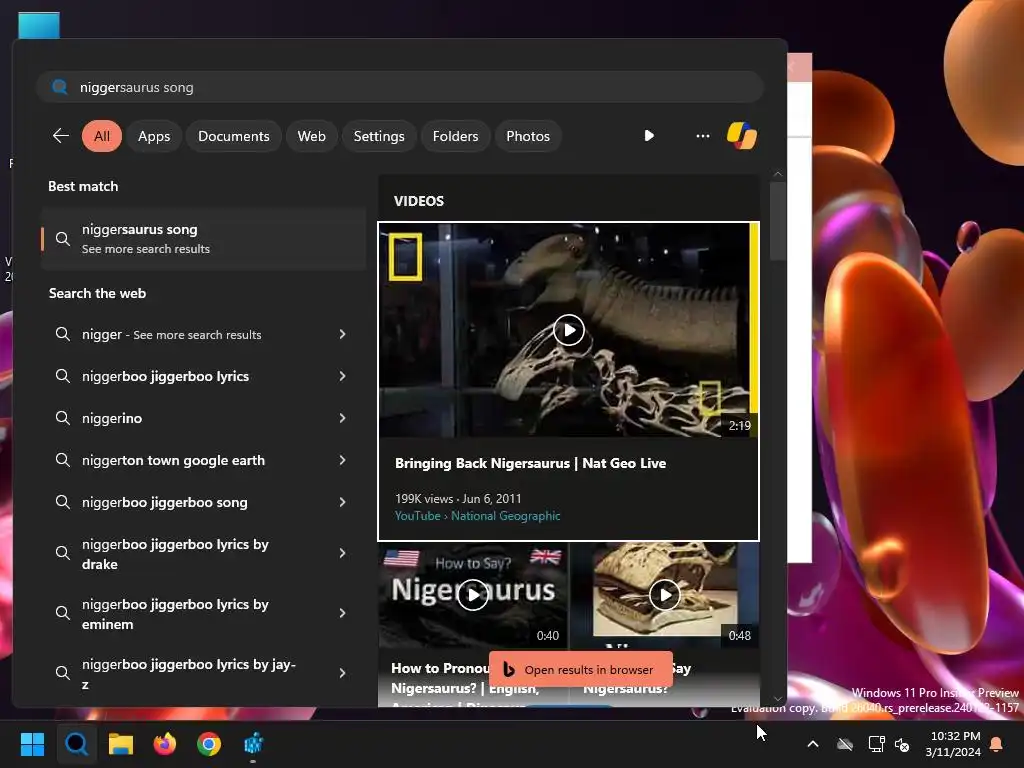Click the 'Best match' heading
Image resolution: width=1024 pixels, height=768 pixels.
pos(83,186)
